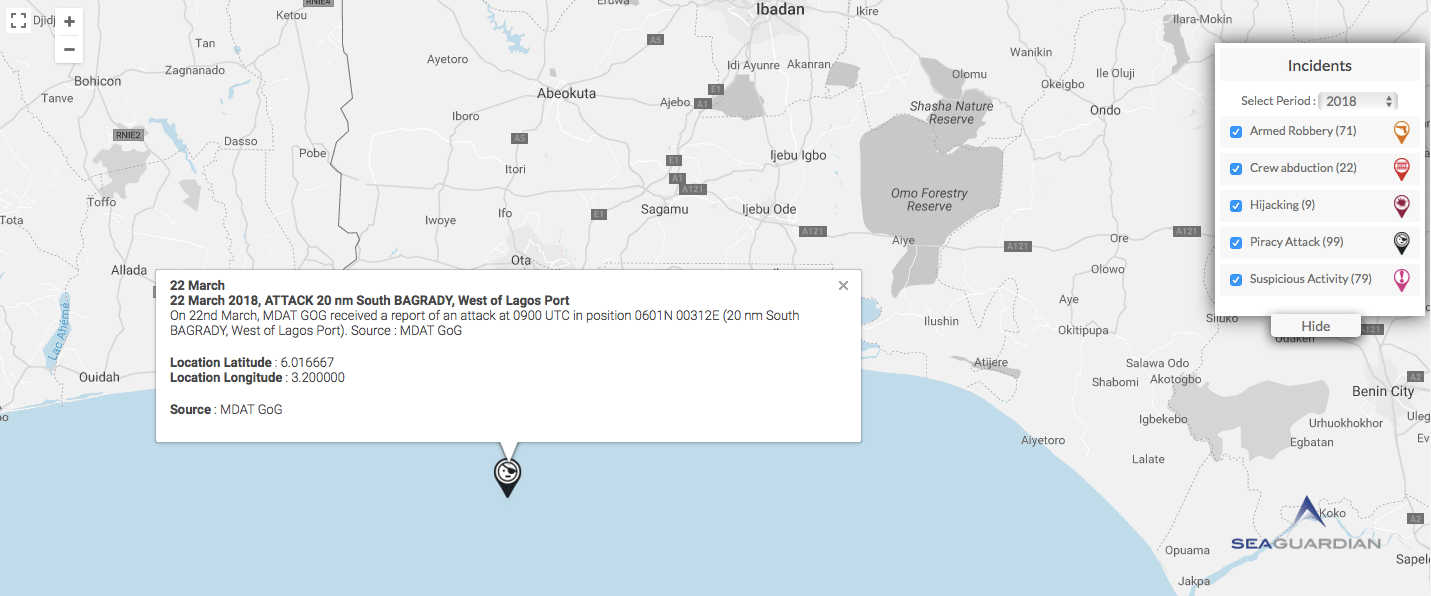The image size is (1431, 596).
Task: Click the Shasha Nature Reserve label
Action: (951, 113)
